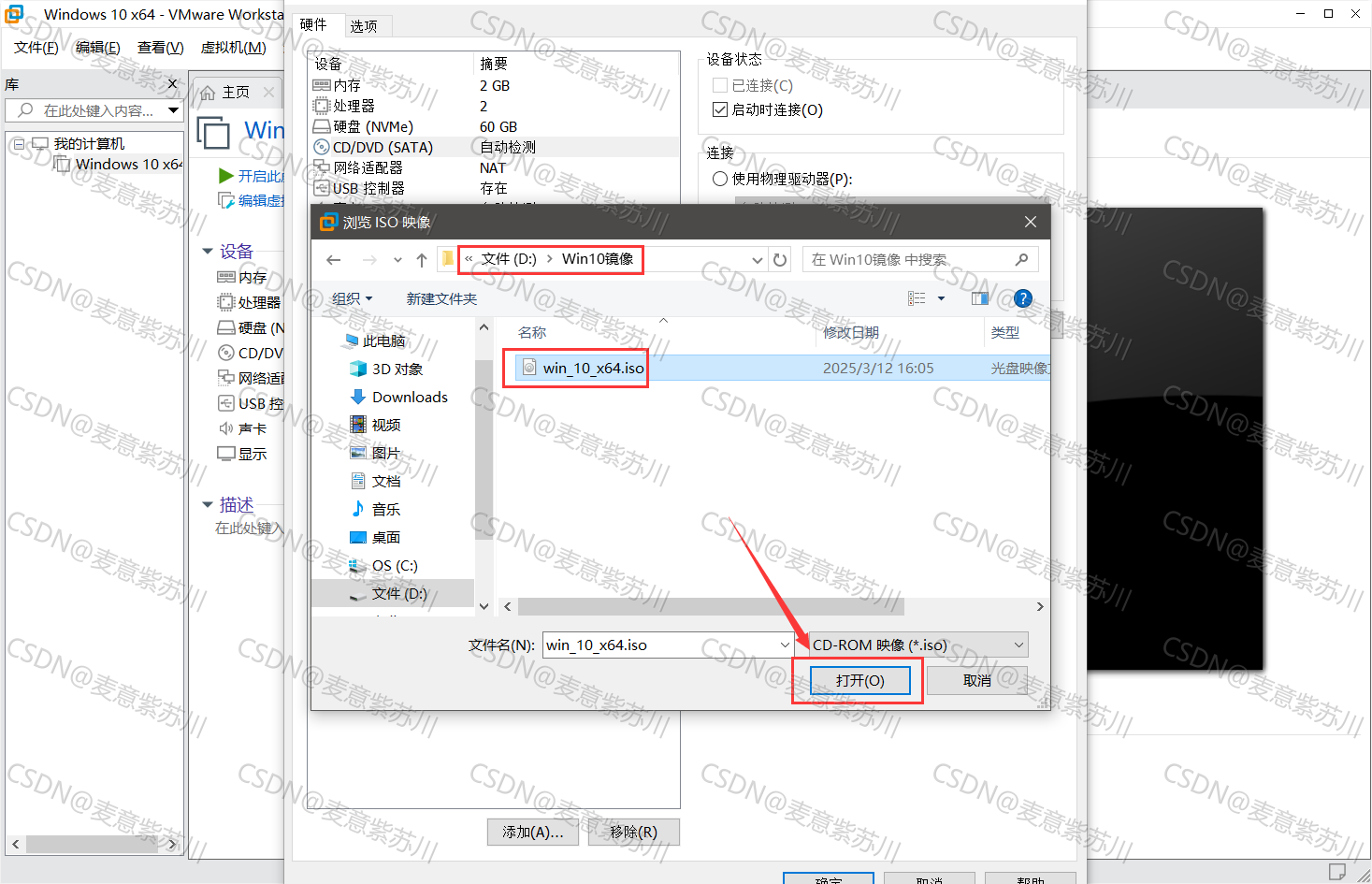Select 网络适配器 in the hardware device list

[495, 167]
